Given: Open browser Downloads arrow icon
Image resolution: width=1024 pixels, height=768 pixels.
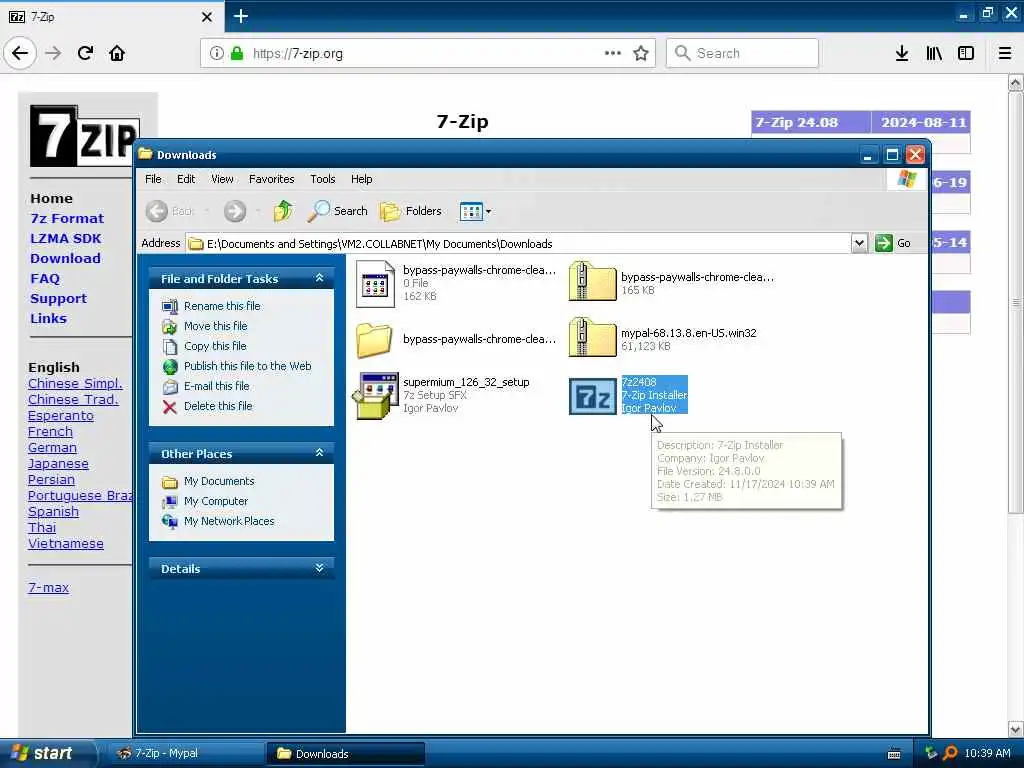Looking at the screenshot, I should tap(902, 54).
